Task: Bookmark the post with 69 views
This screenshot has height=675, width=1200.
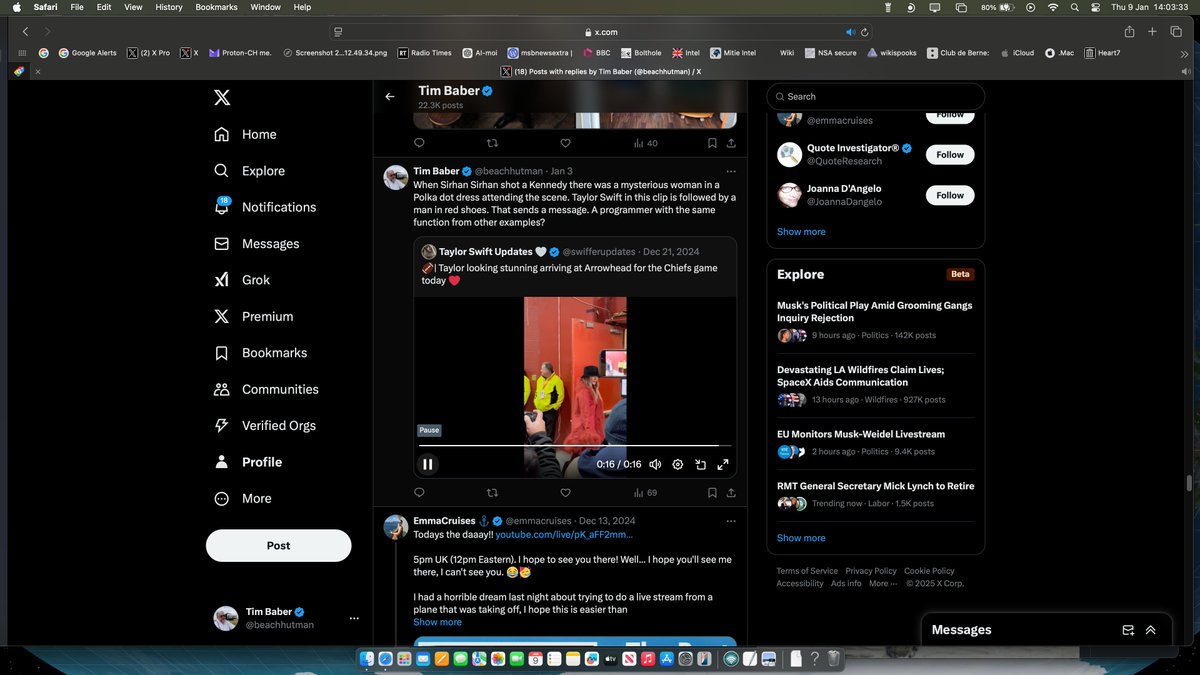Action: pyautogui.click(x=712, y=493)
